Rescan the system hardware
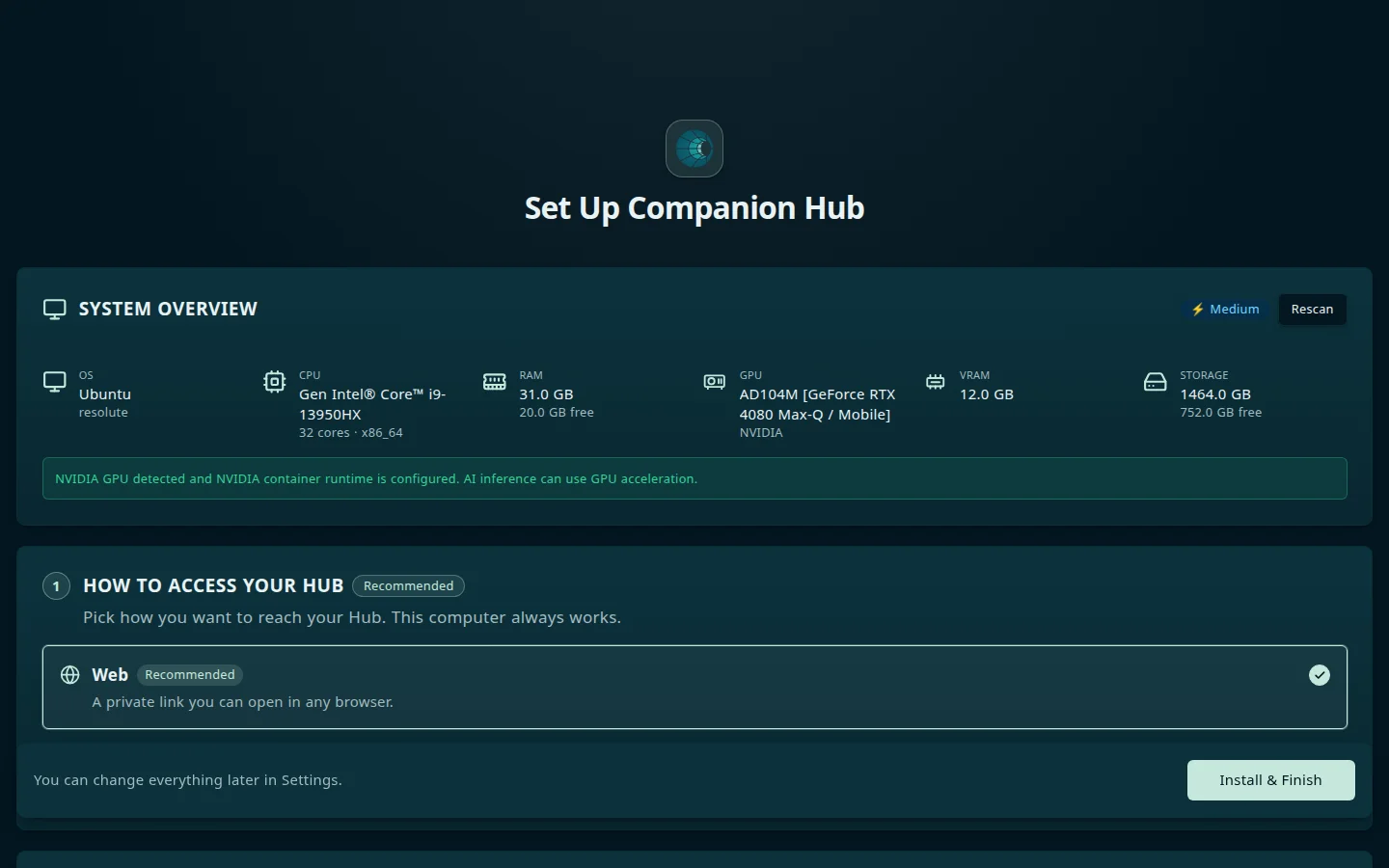The width and height of the screenshot is (1389, 868). click(x=1312, y=310)
